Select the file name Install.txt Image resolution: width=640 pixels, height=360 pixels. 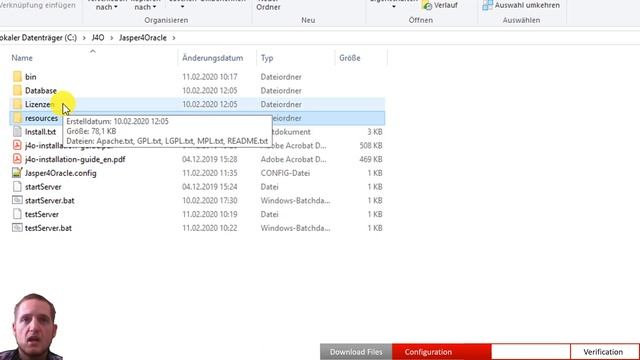tap(40, 132)
